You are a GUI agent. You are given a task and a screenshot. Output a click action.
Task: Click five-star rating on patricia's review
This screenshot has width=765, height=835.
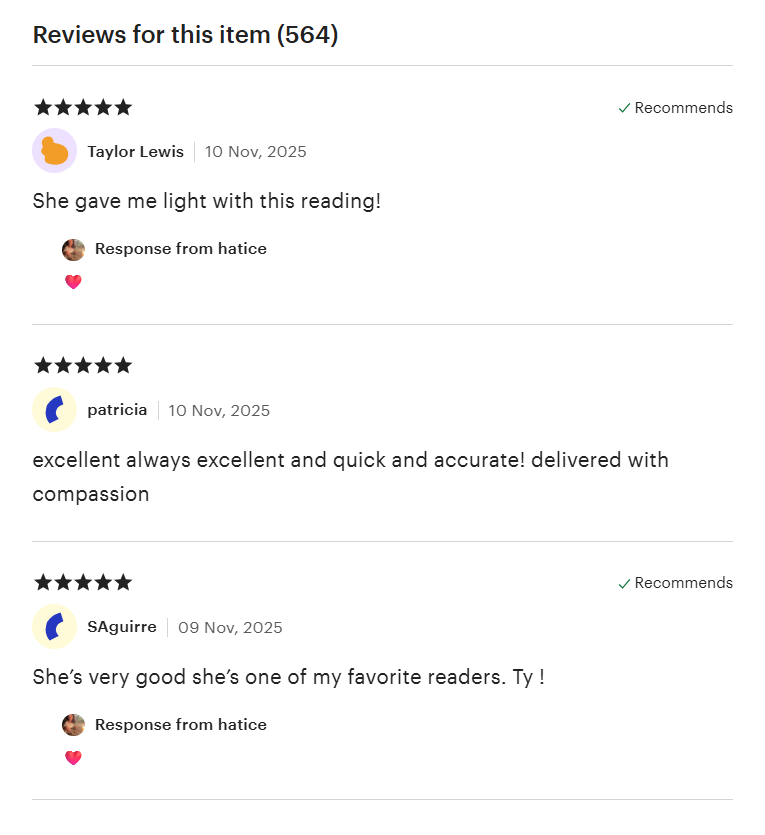82,365
